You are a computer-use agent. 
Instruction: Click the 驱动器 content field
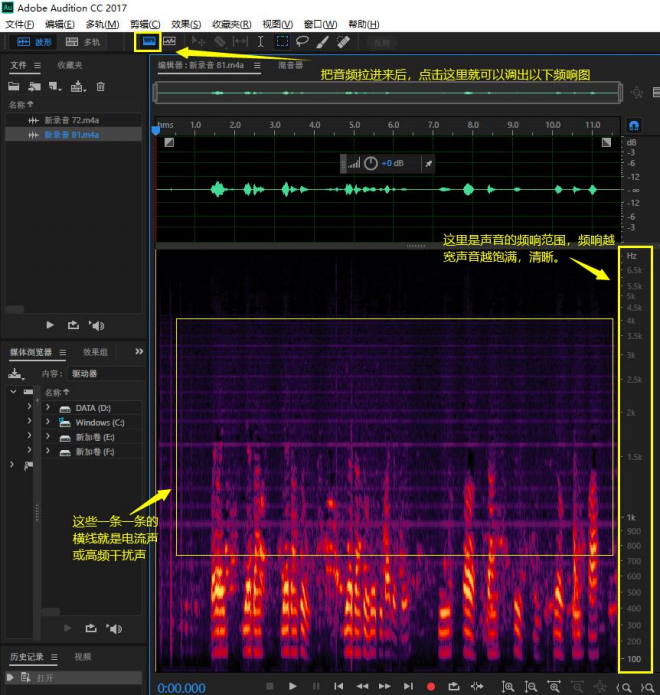[x=105, y=374]
